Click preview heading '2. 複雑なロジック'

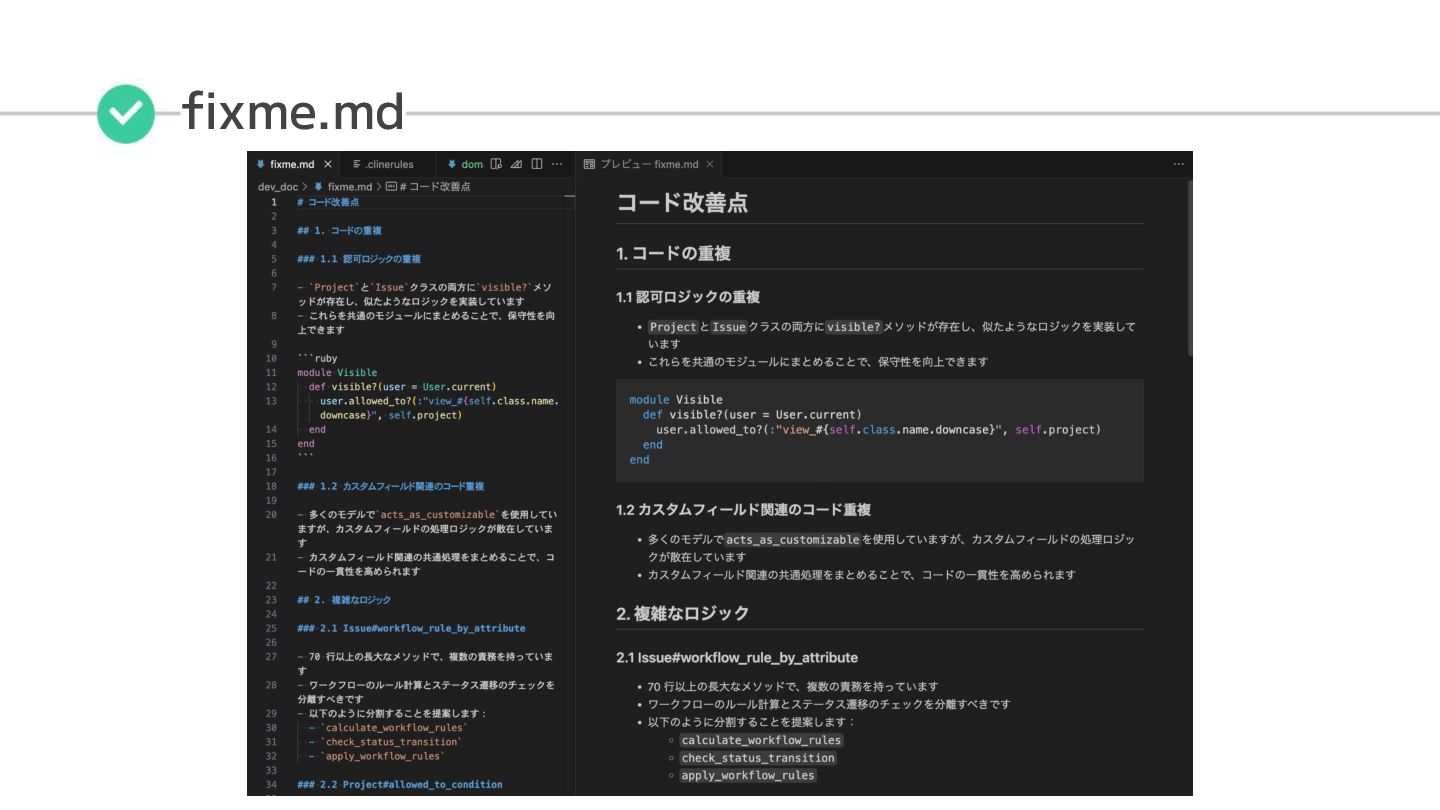pyautogui.click(x=682, y=613)
